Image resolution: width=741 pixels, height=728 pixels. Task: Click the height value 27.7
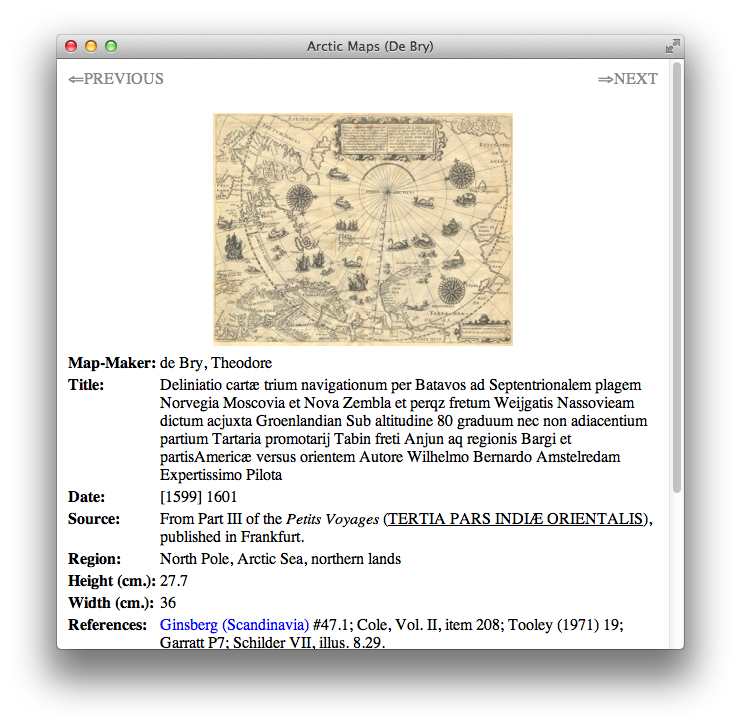174,581
